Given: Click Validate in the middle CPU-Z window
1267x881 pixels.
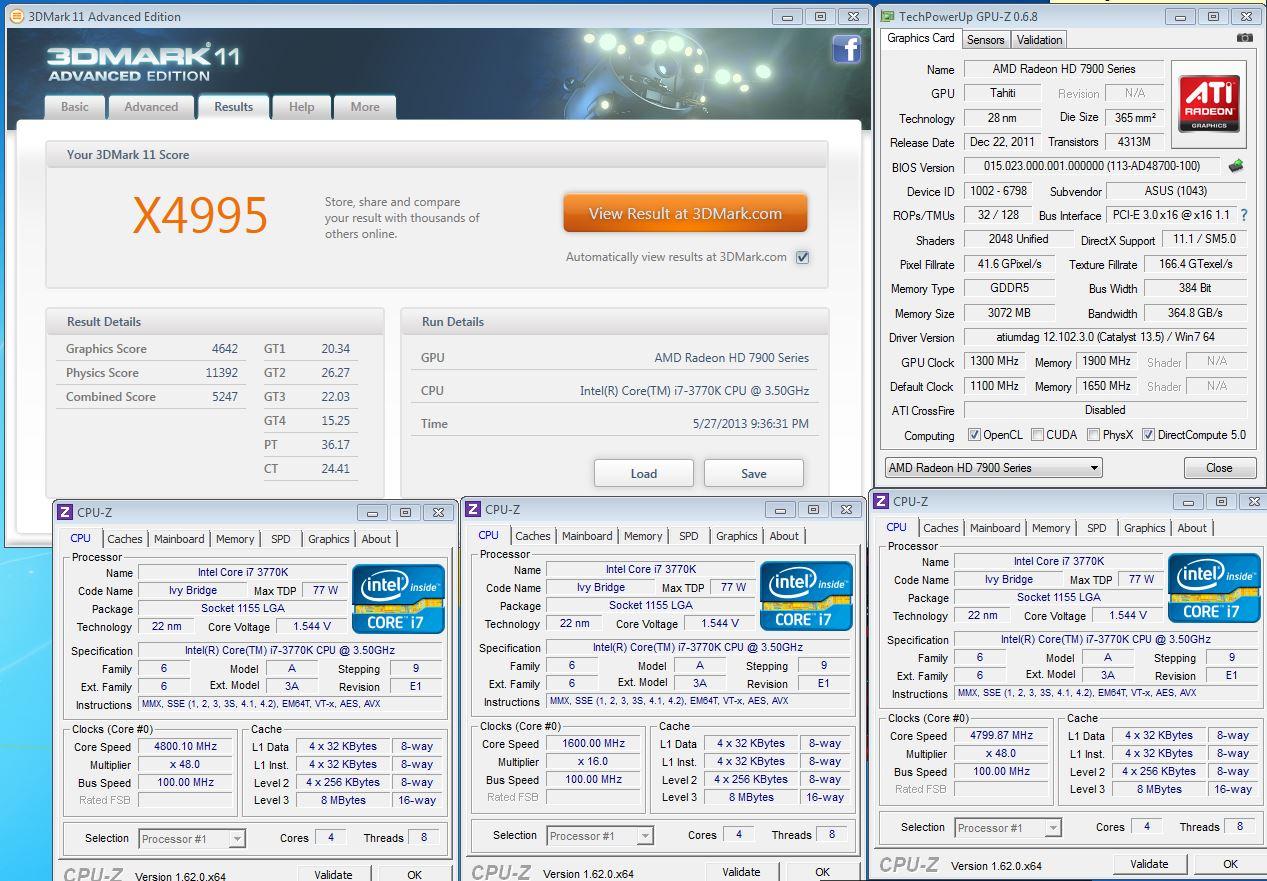Looking at the screenshot, I should [741, 872].
